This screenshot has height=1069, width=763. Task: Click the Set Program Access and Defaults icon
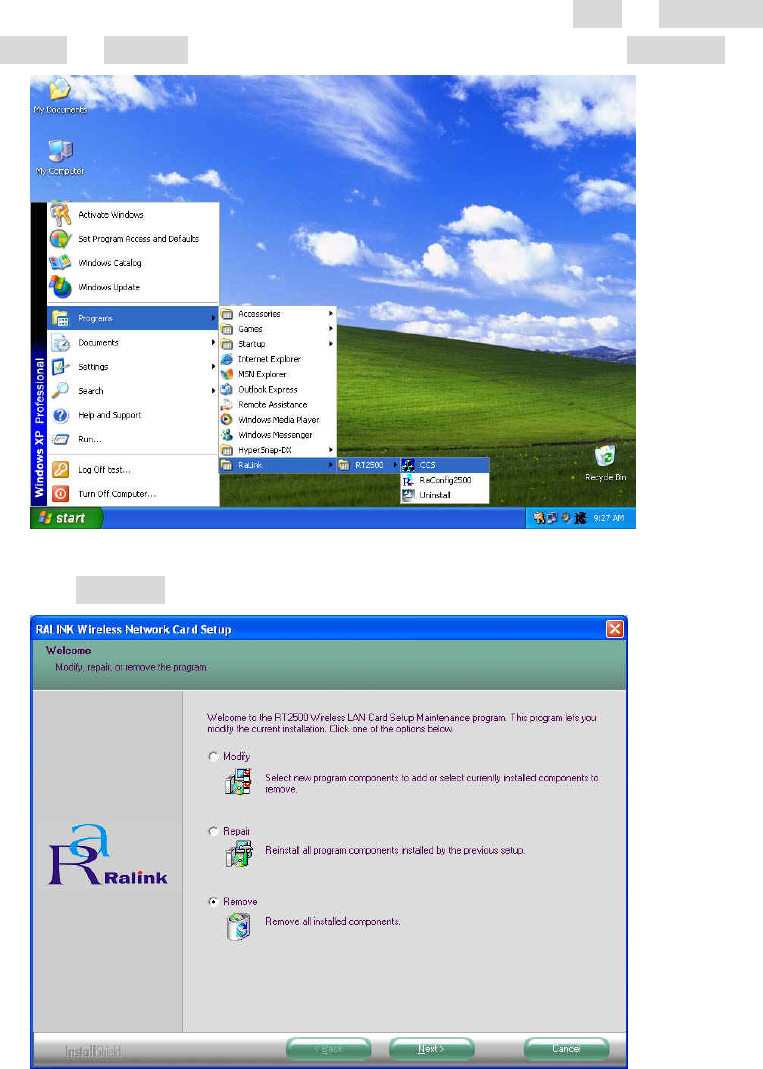click(61, 239)
